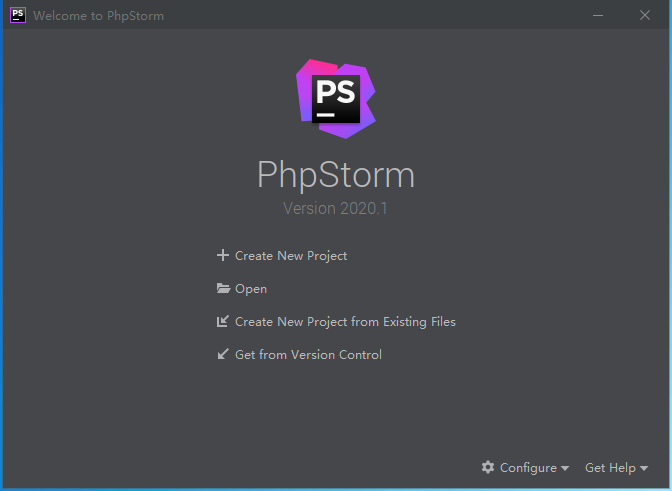Viewport: 672px width, 491px height.
Task: Expand the Get Help dropdown arrow
Action: (x=644, y=469)
